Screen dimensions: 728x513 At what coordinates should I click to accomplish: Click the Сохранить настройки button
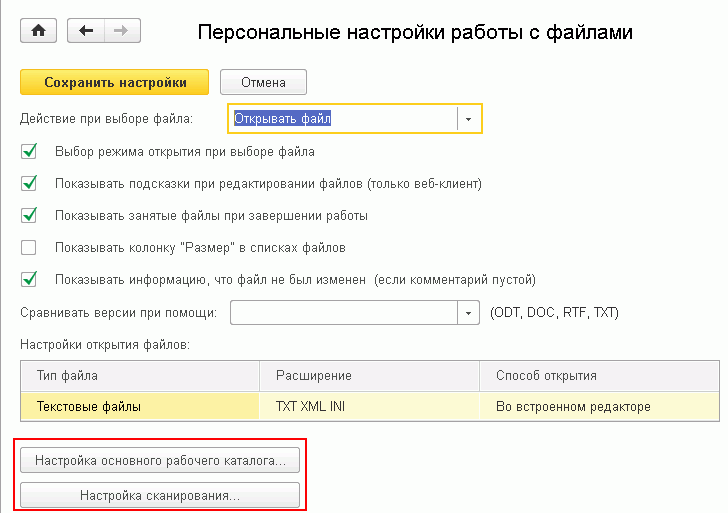tap(114, 82)
